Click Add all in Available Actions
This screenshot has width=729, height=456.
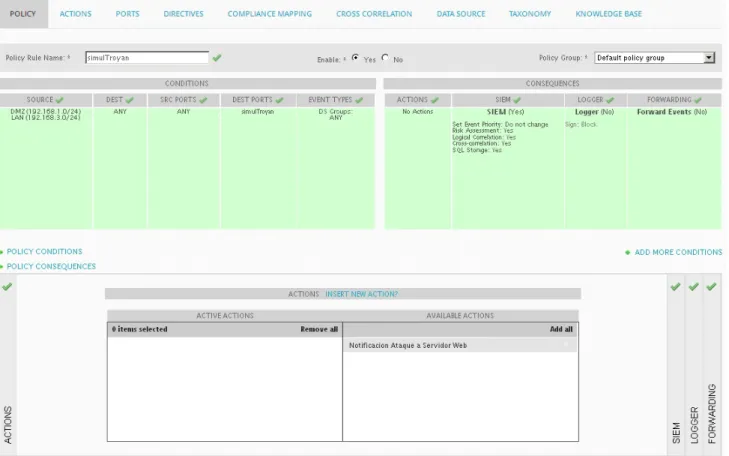561,329
